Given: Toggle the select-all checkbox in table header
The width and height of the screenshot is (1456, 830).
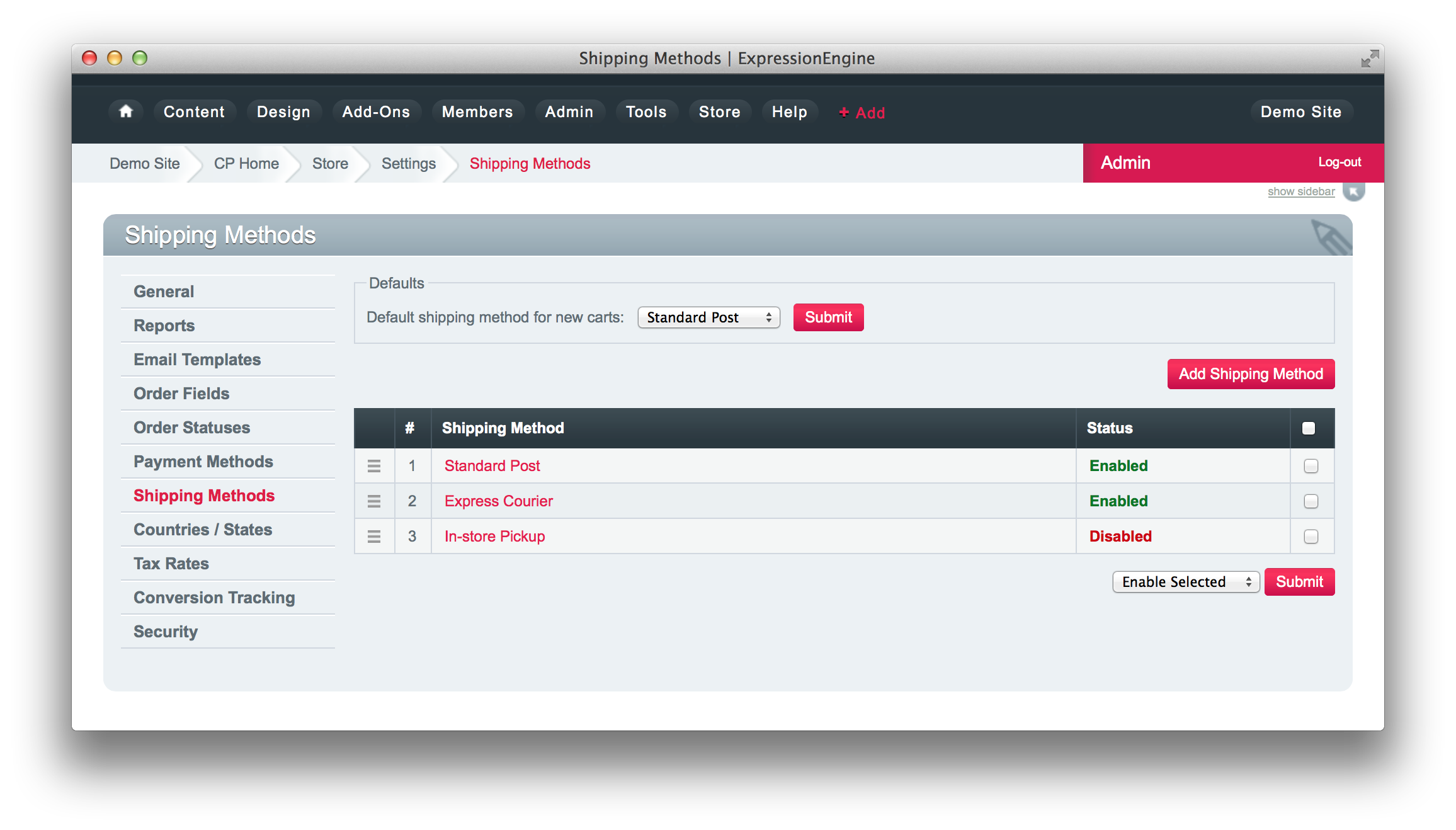Looking at the screenshot, I should [x=1309, y=428].
